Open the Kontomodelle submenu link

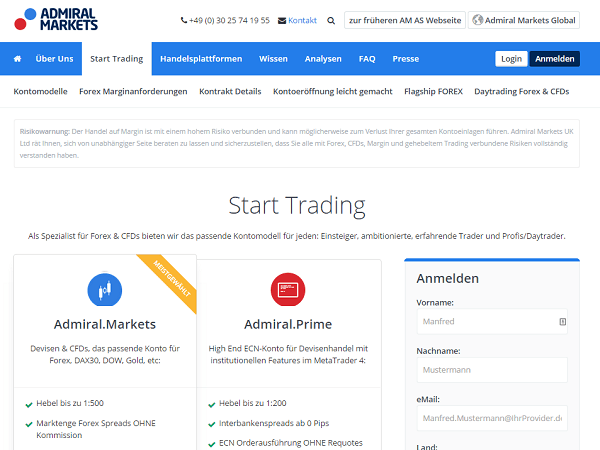(41, 91)
